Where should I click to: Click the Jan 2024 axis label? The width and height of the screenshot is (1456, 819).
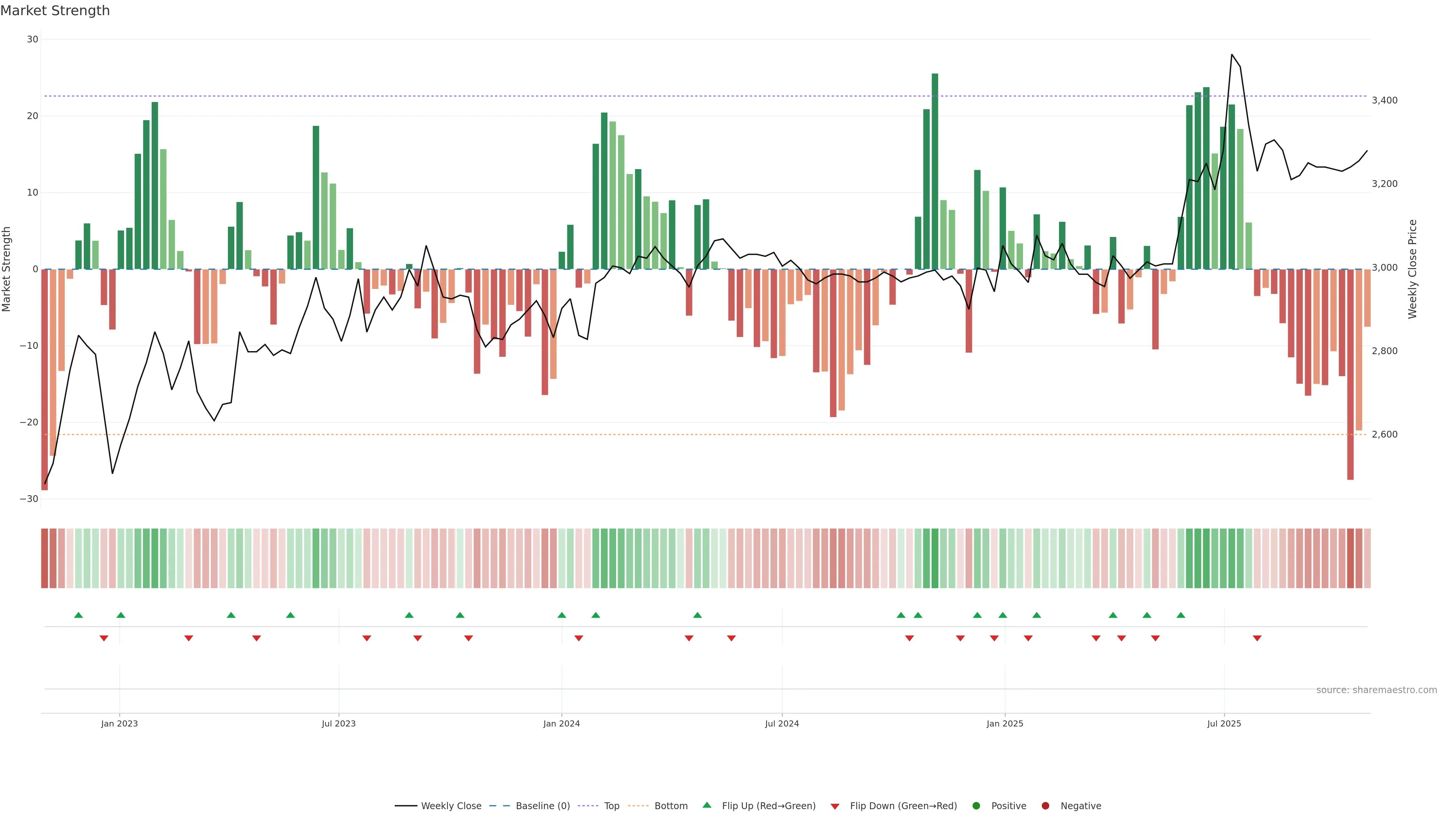561,723
